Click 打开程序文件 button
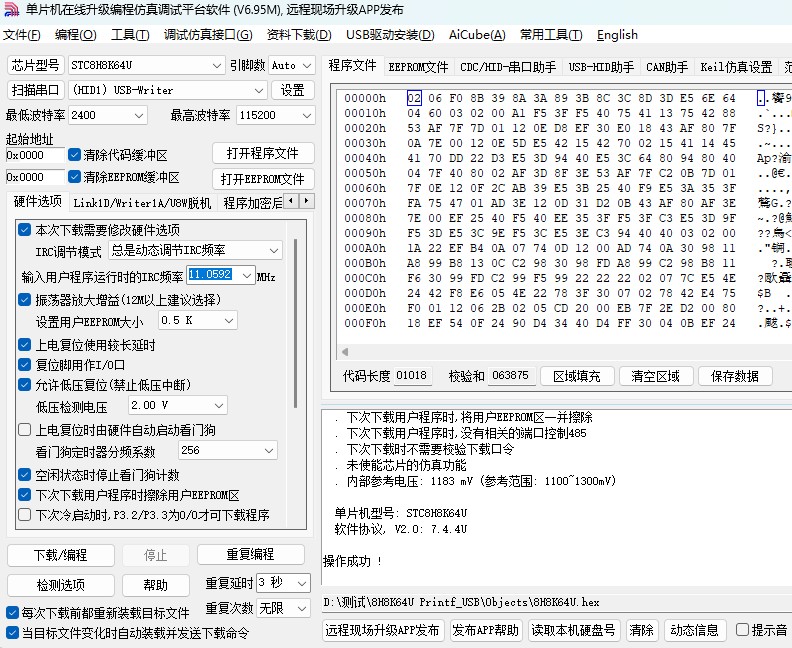 [x=263, y=154]
